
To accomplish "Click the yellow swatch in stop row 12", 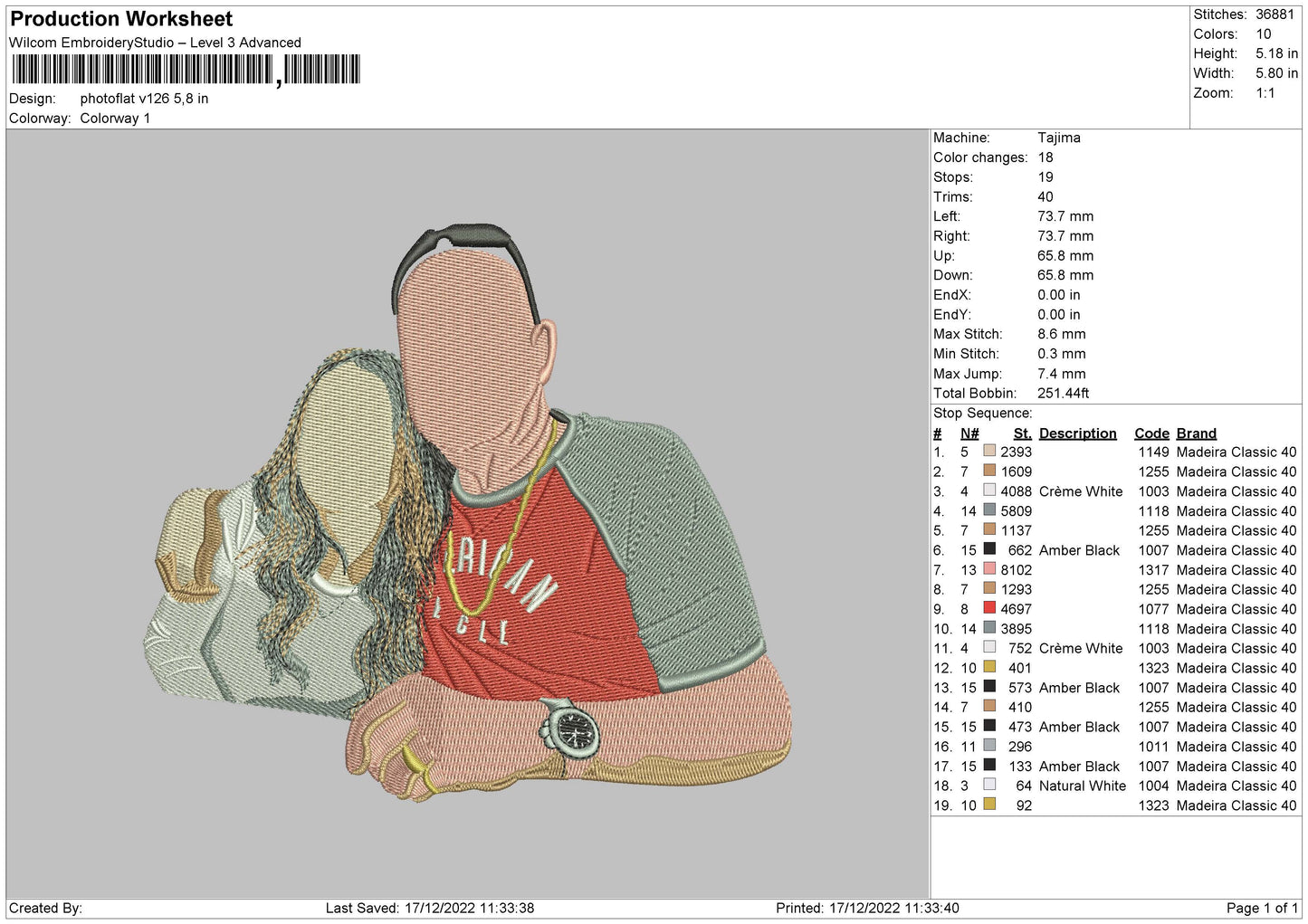I will click(989, 667).
